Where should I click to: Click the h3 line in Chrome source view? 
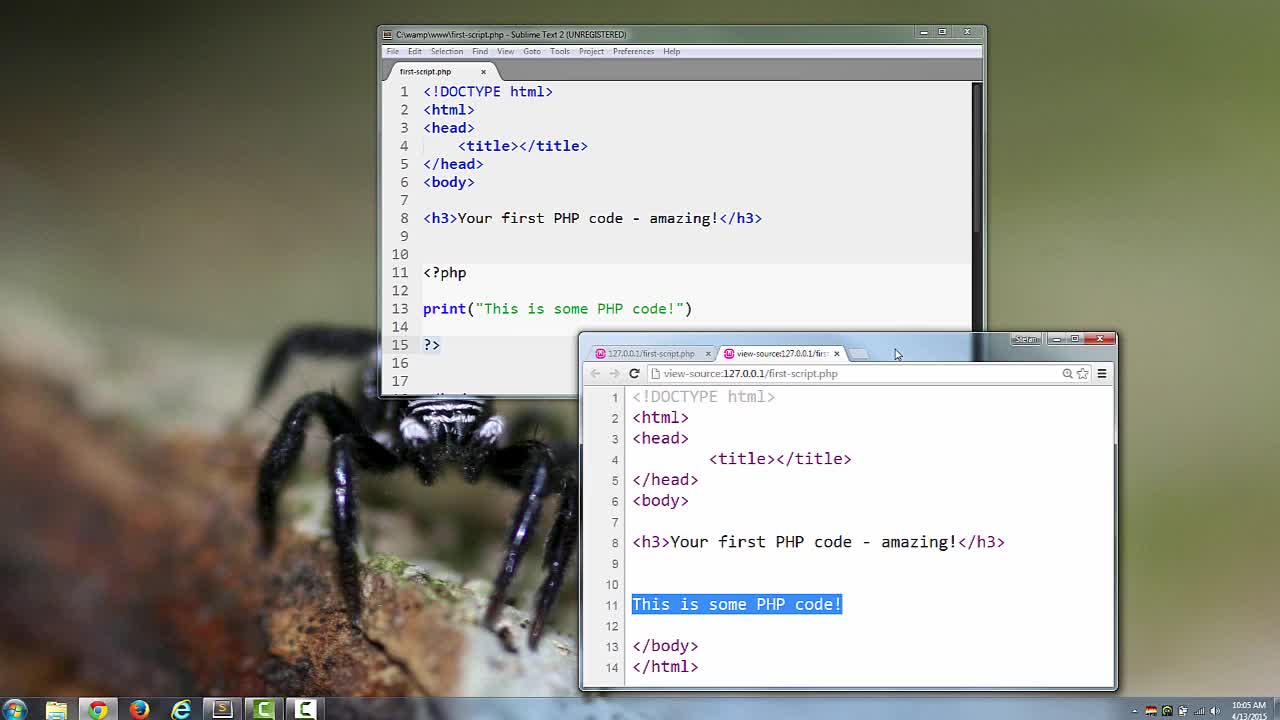pos(818,542)
